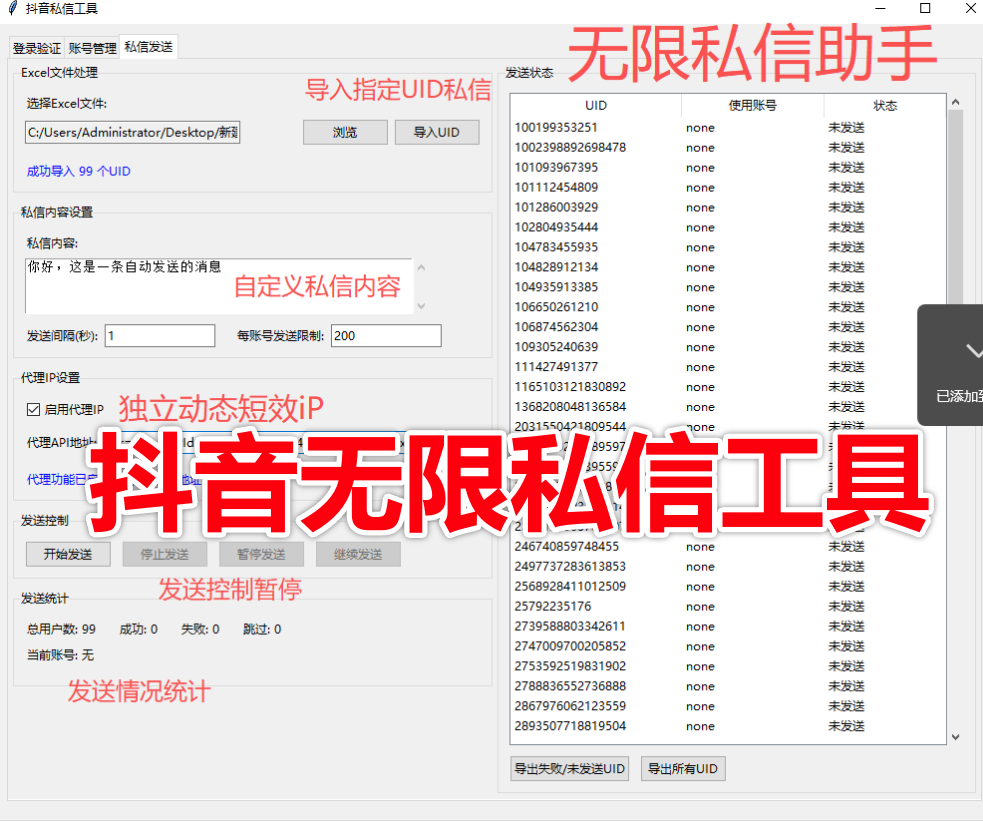Click the 导入UID button
The height and width of the screenshot is (821, 983).
[437, 131]
